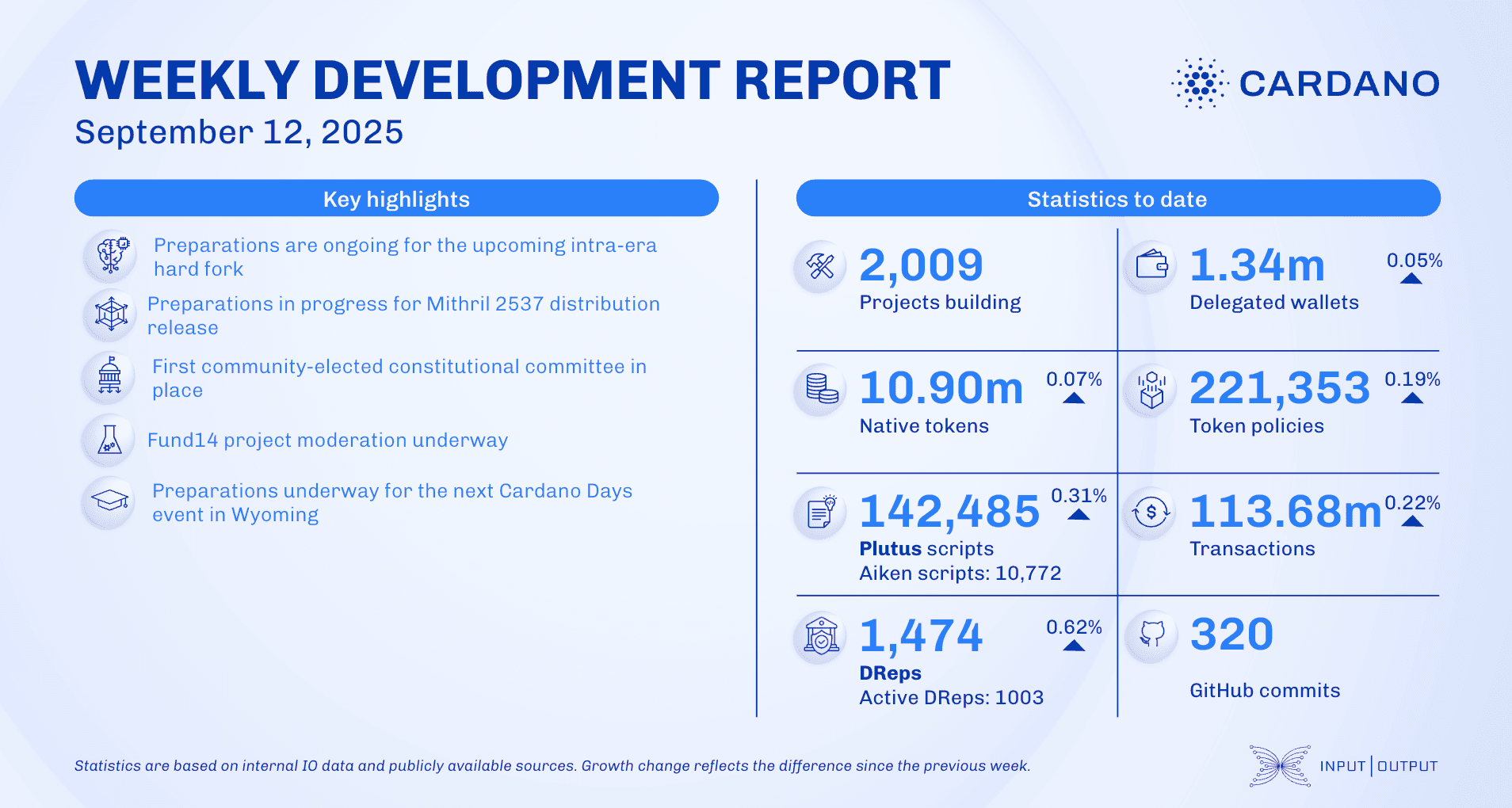
Task: Open the Mithril 2537 distribution release highlight
Action: (x=403, y=315)
